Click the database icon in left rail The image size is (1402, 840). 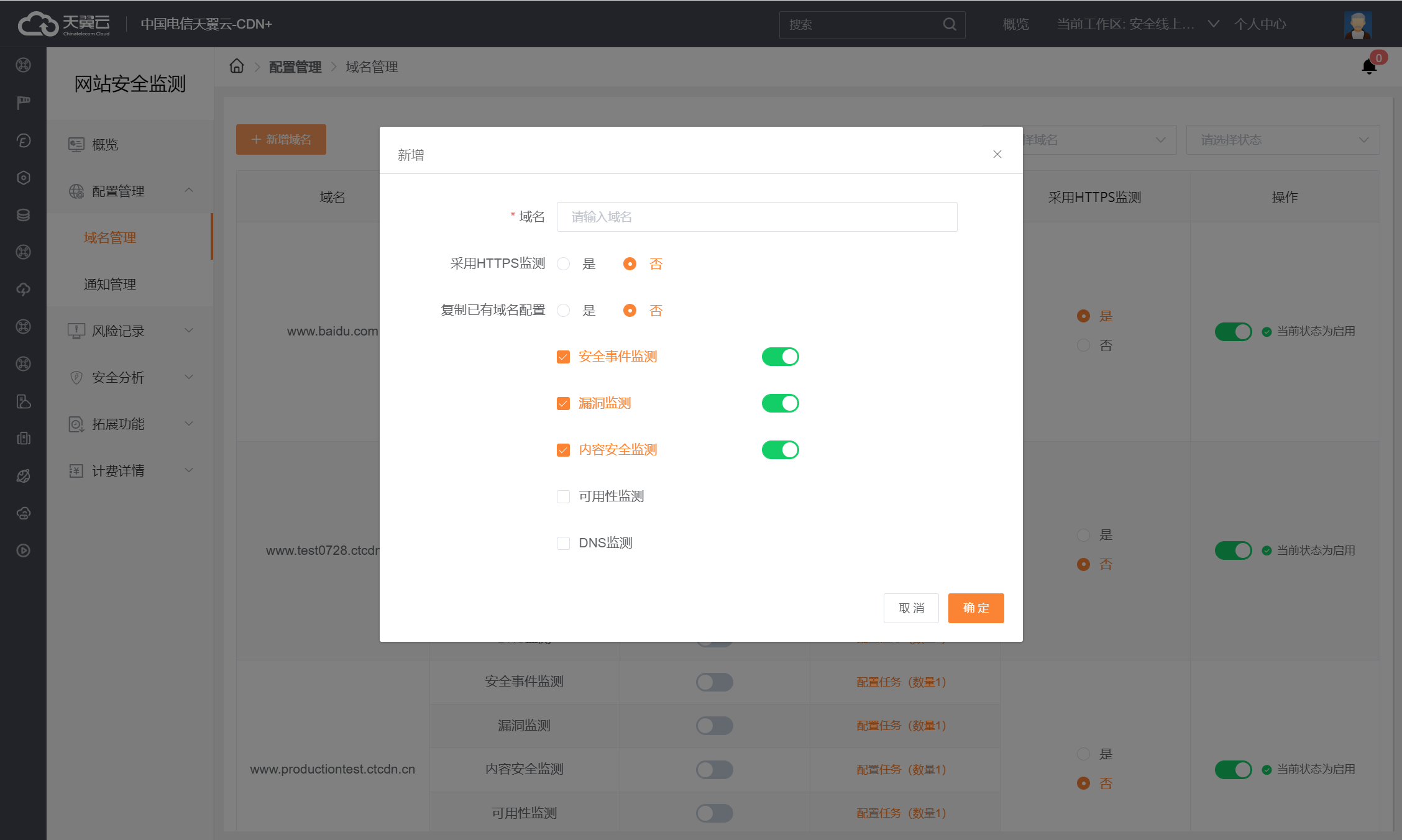[x=24, y=215]
